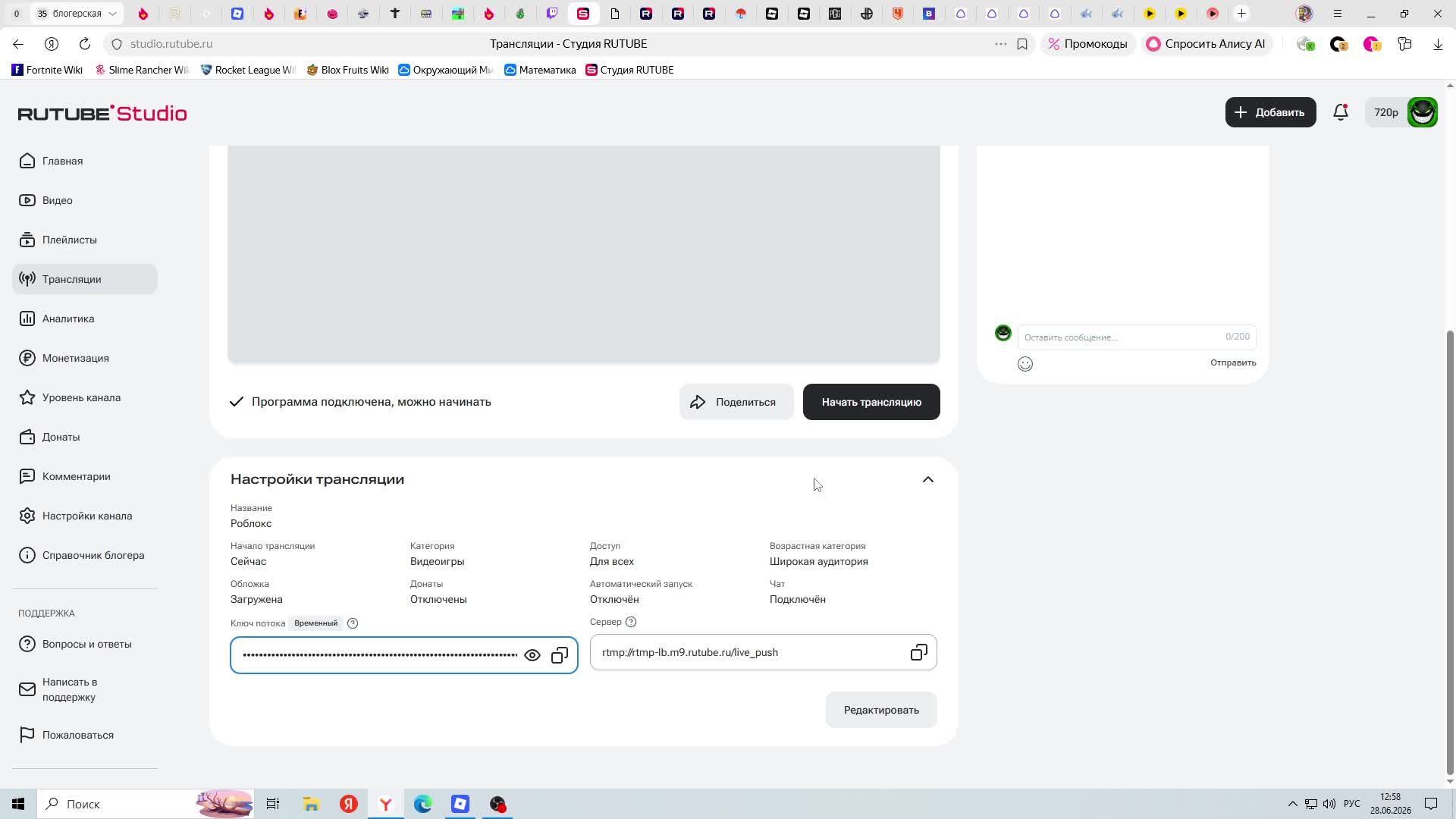Viewport: 1456px width, 819px height.
Task: Open the volume control in tray
Action: tap(1329, 804)
